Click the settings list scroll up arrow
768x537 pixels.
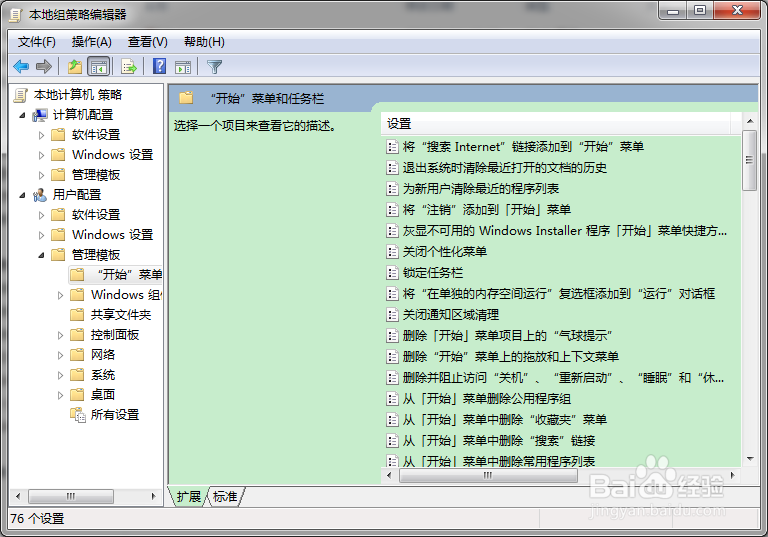coord(749,121)
